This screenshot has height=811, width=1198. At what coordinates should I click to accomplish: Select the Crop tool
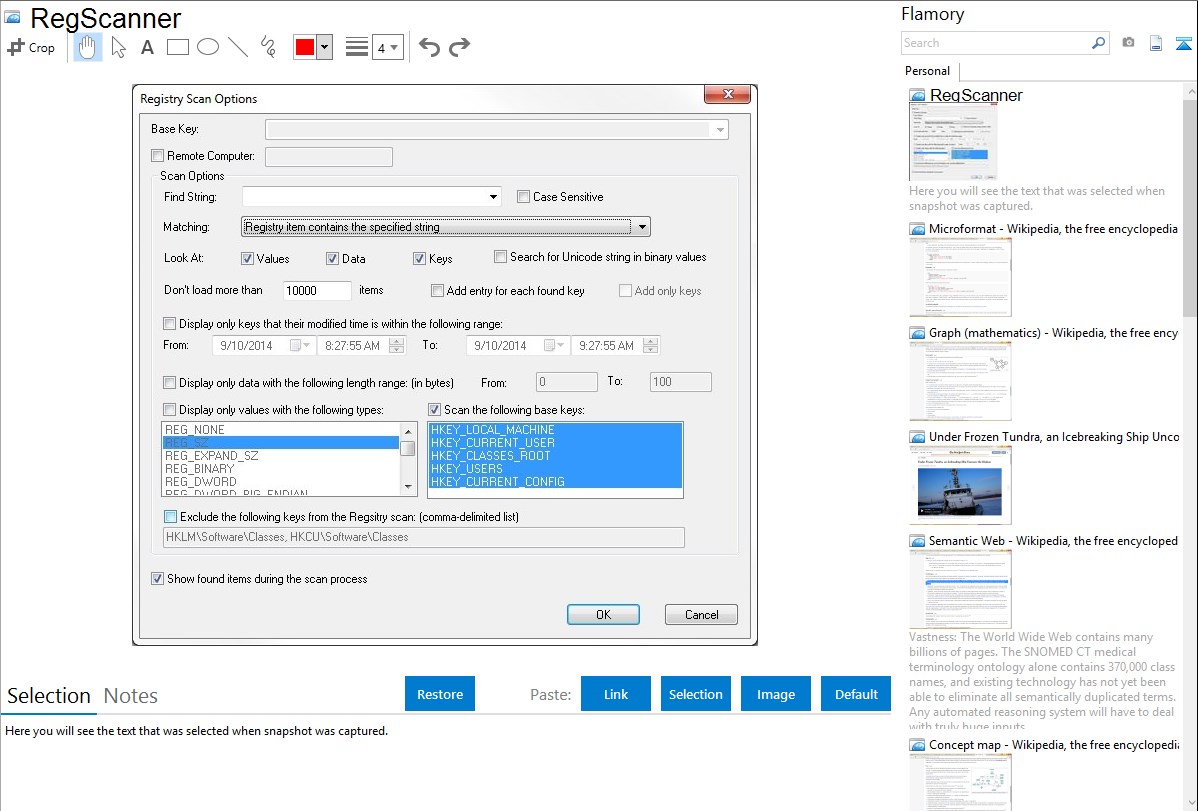31,47
